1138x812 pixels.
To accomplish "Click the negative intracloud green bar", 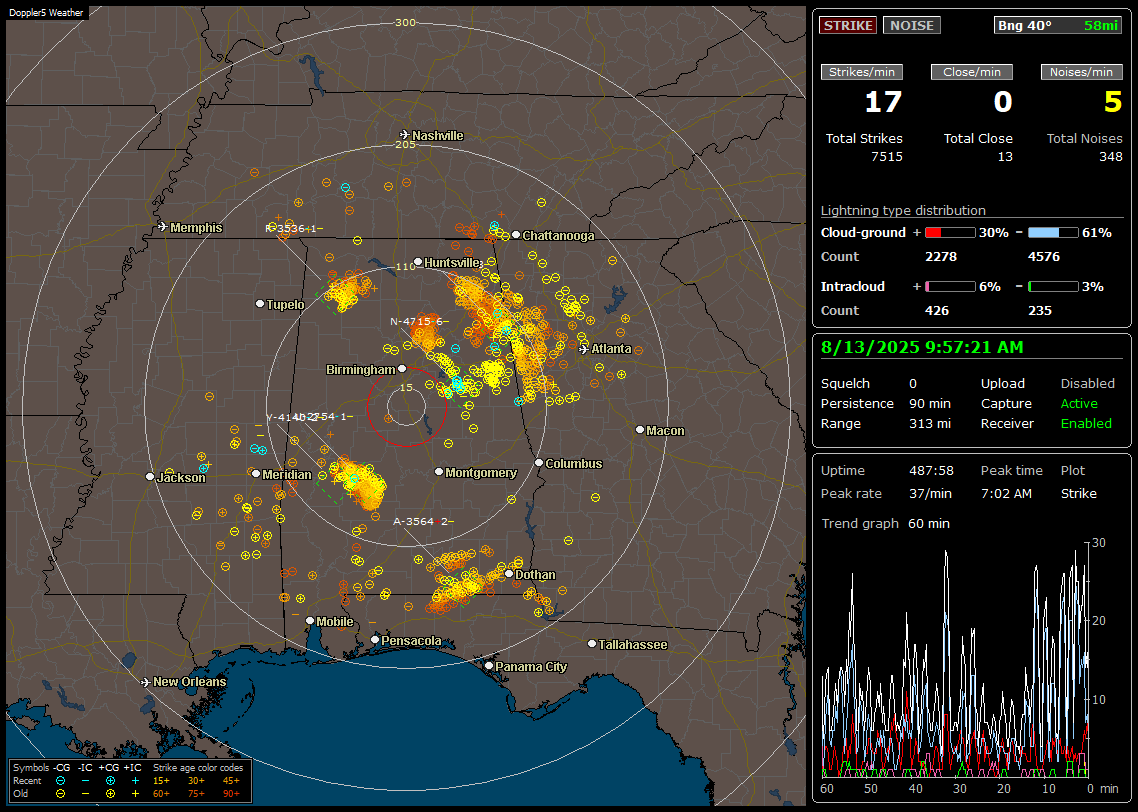I will pos(1053,287).
